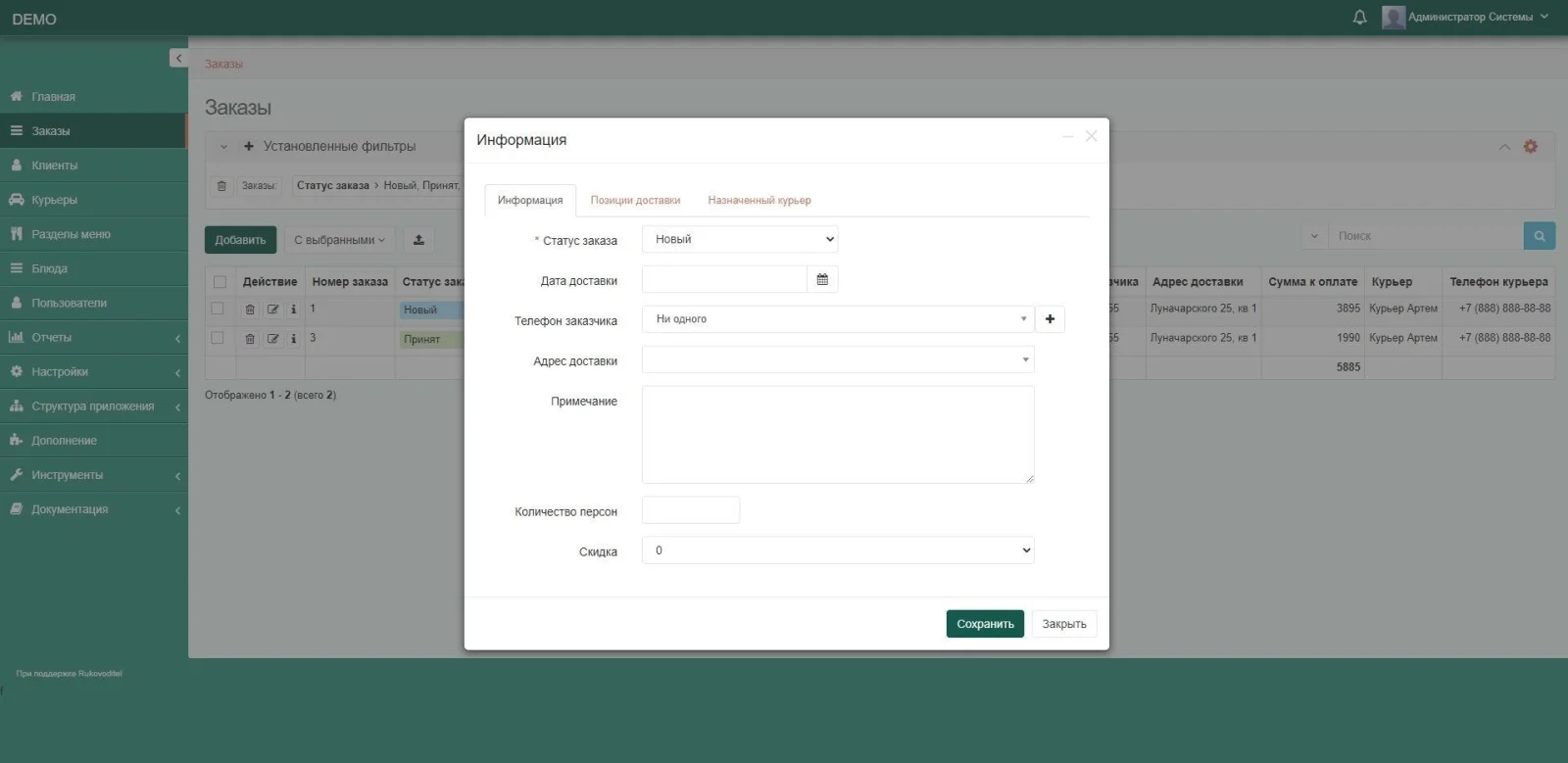Toggle the select-all checkbox in table header

click(x=220, y=282)
